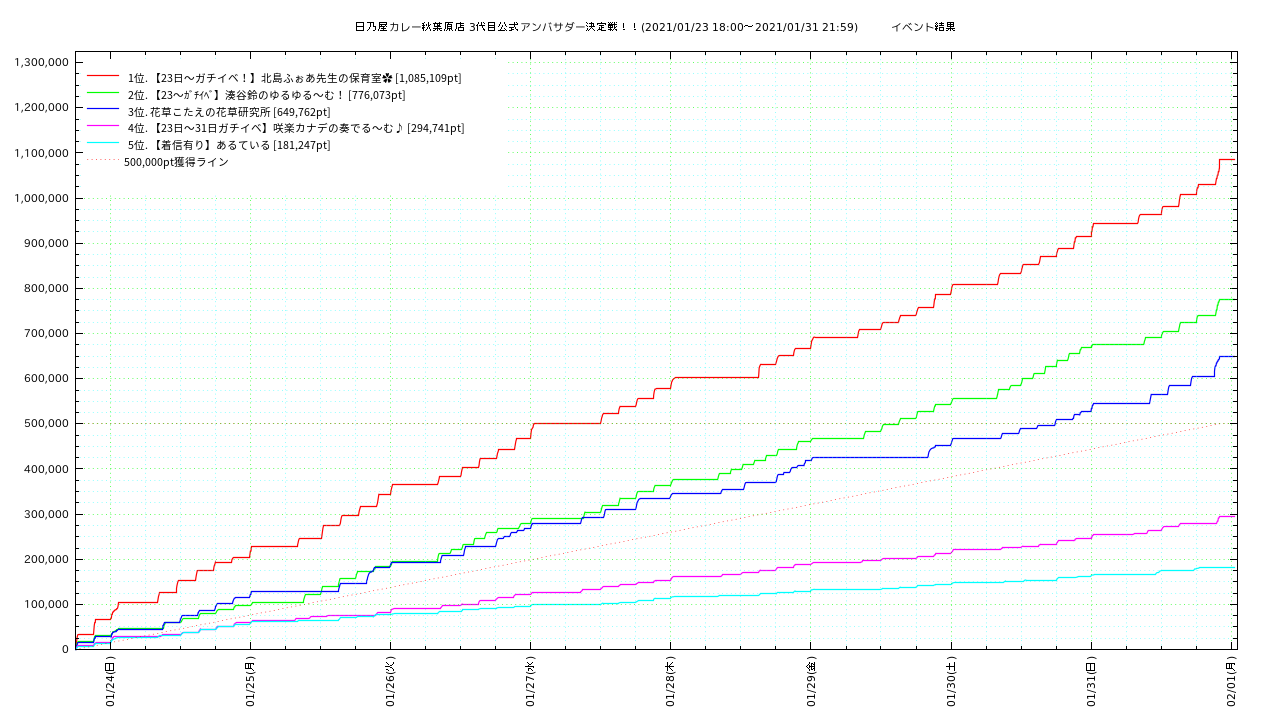
Task: Click the chart title about 日乃屋カレー秋葉原店
Action: (x=606, y=27)
